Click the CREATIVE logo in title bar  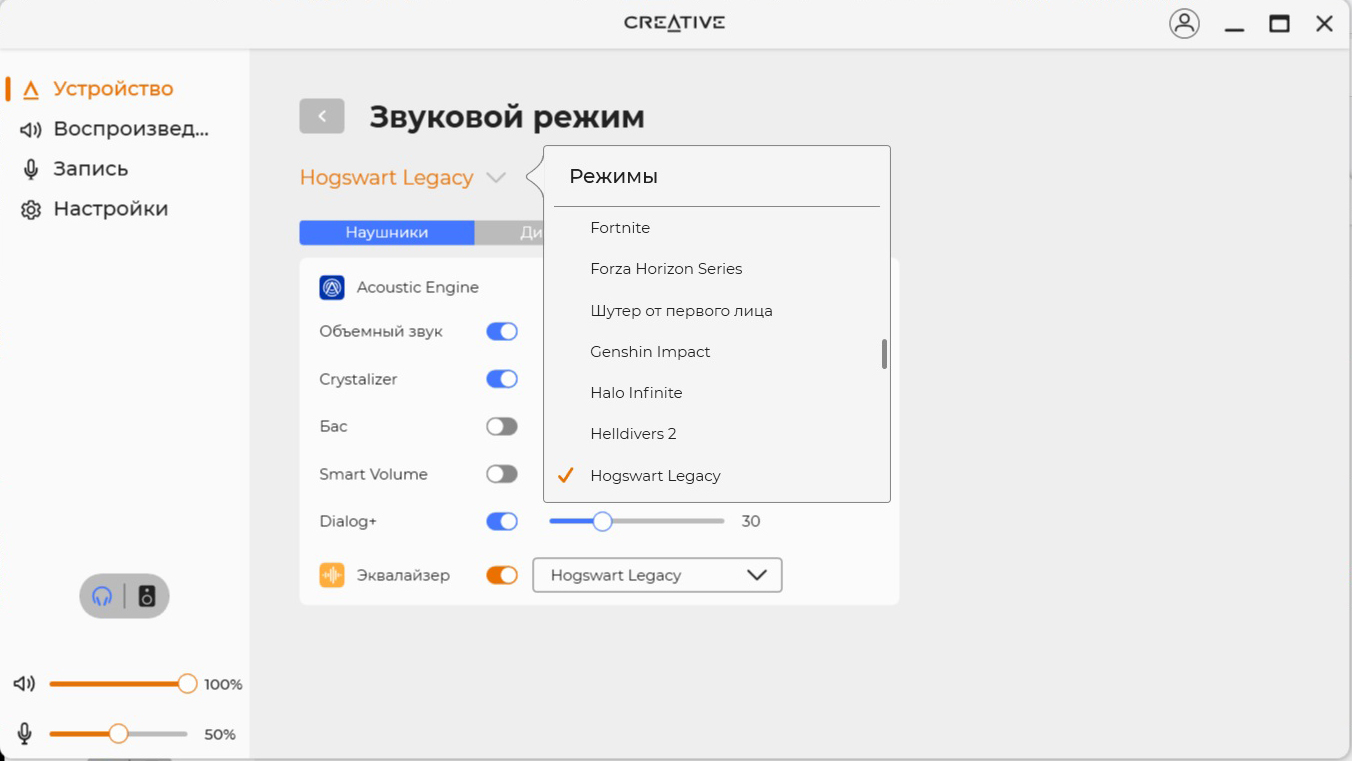(x=675, y=23)
